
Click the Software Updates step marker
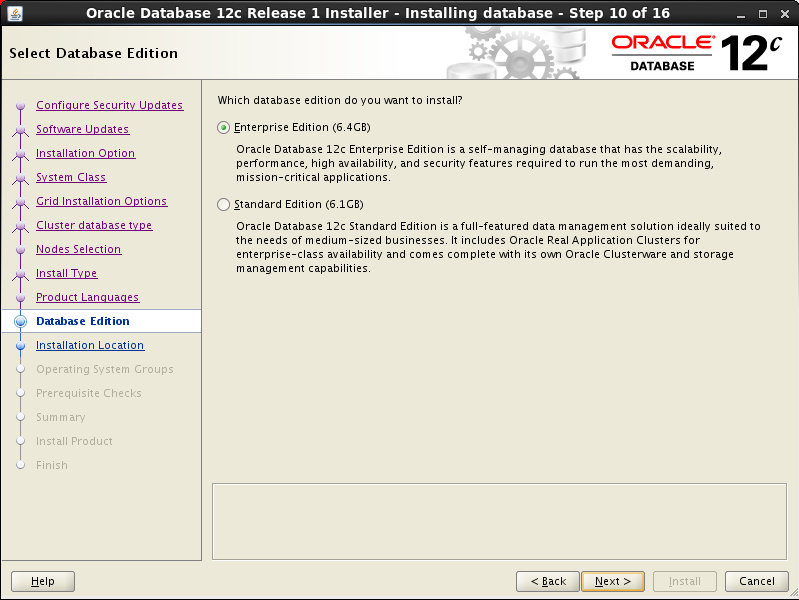(x=20, y=131)
